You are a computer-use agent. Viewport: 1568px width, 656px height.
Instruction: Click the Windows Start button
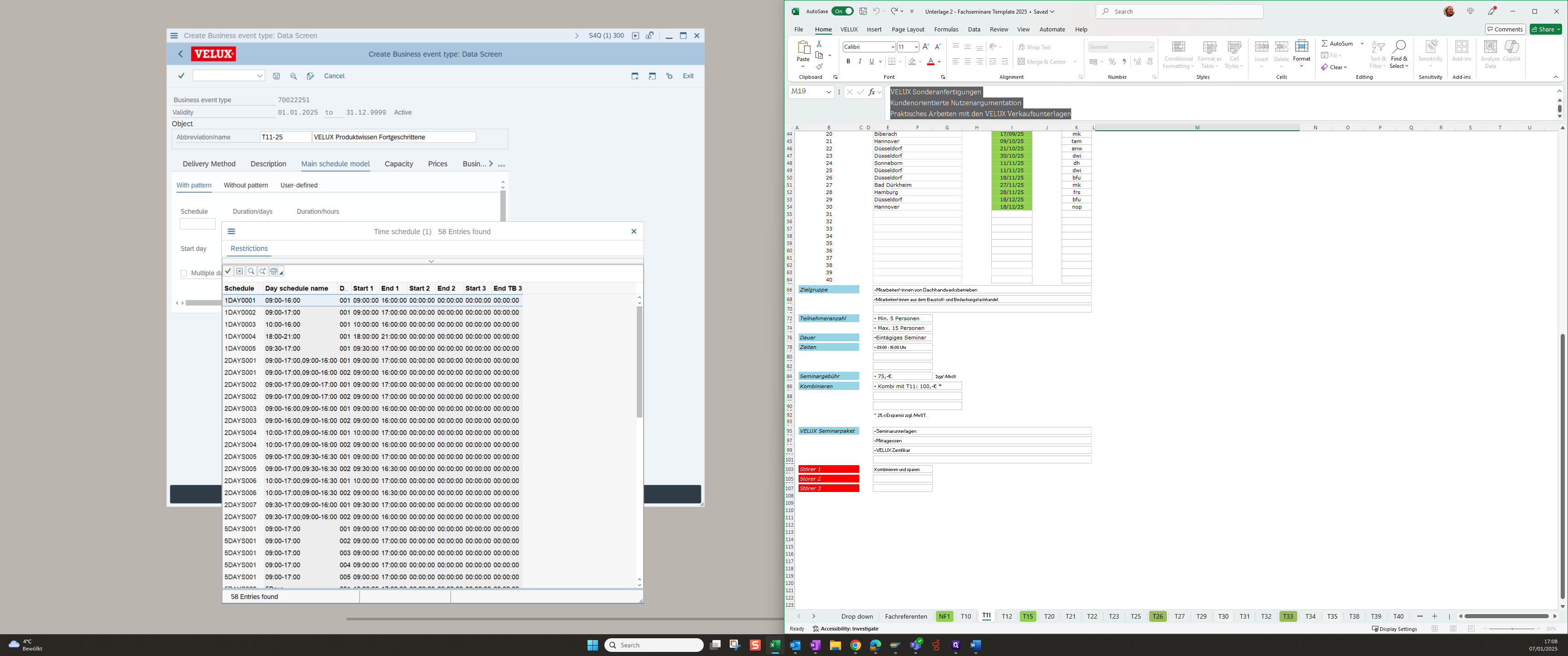point(592,645)
